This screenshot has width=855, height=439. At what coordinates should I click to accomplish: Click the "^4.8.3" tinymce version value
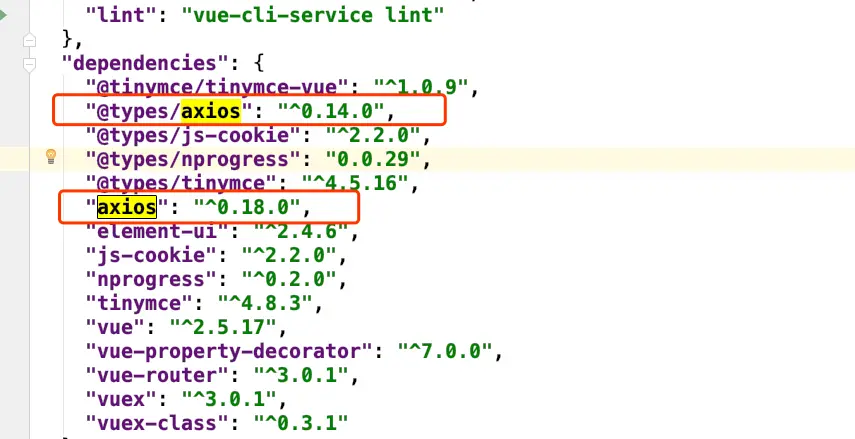266,303
